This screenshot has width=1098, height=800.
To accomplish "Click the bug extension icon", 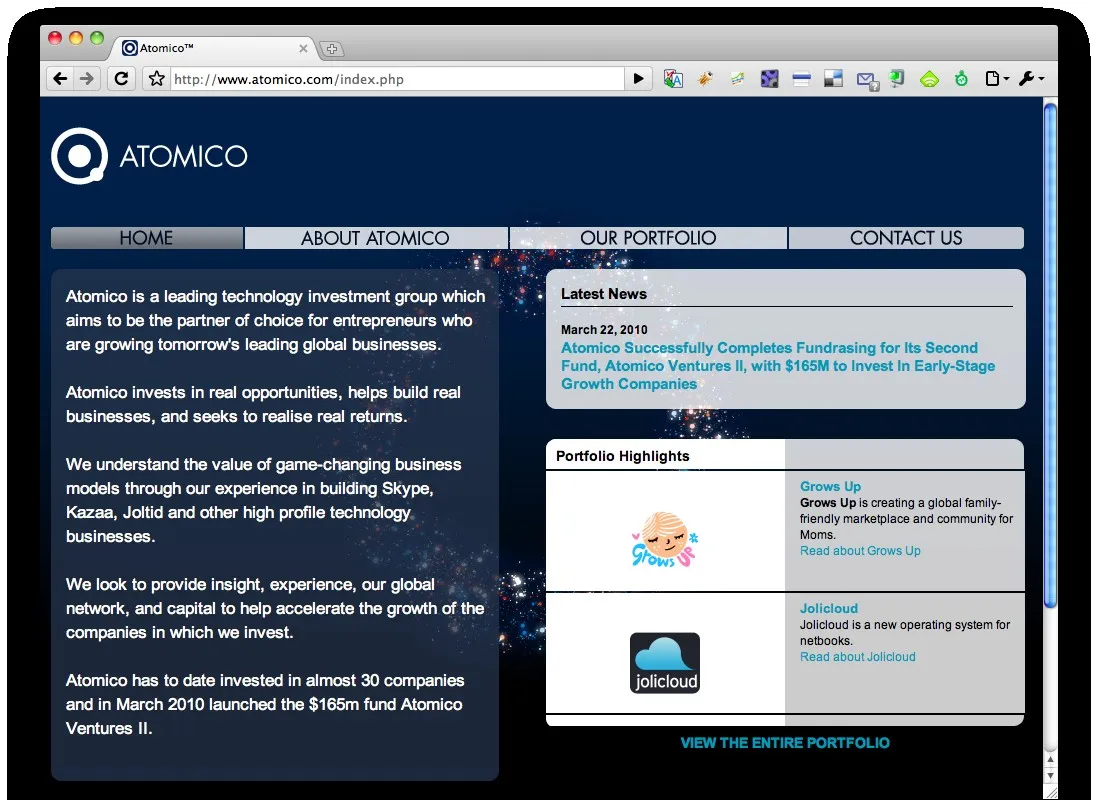I will (x=705, y=79).
